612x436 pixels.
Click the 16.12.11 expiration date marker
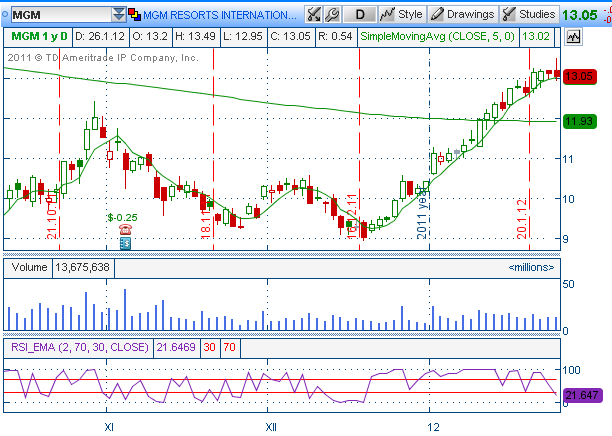pos(352,216)
